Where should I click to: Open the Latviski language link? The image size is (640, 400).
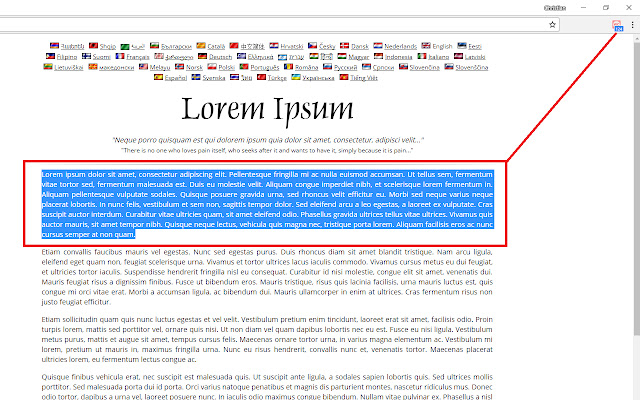point(475,57)
